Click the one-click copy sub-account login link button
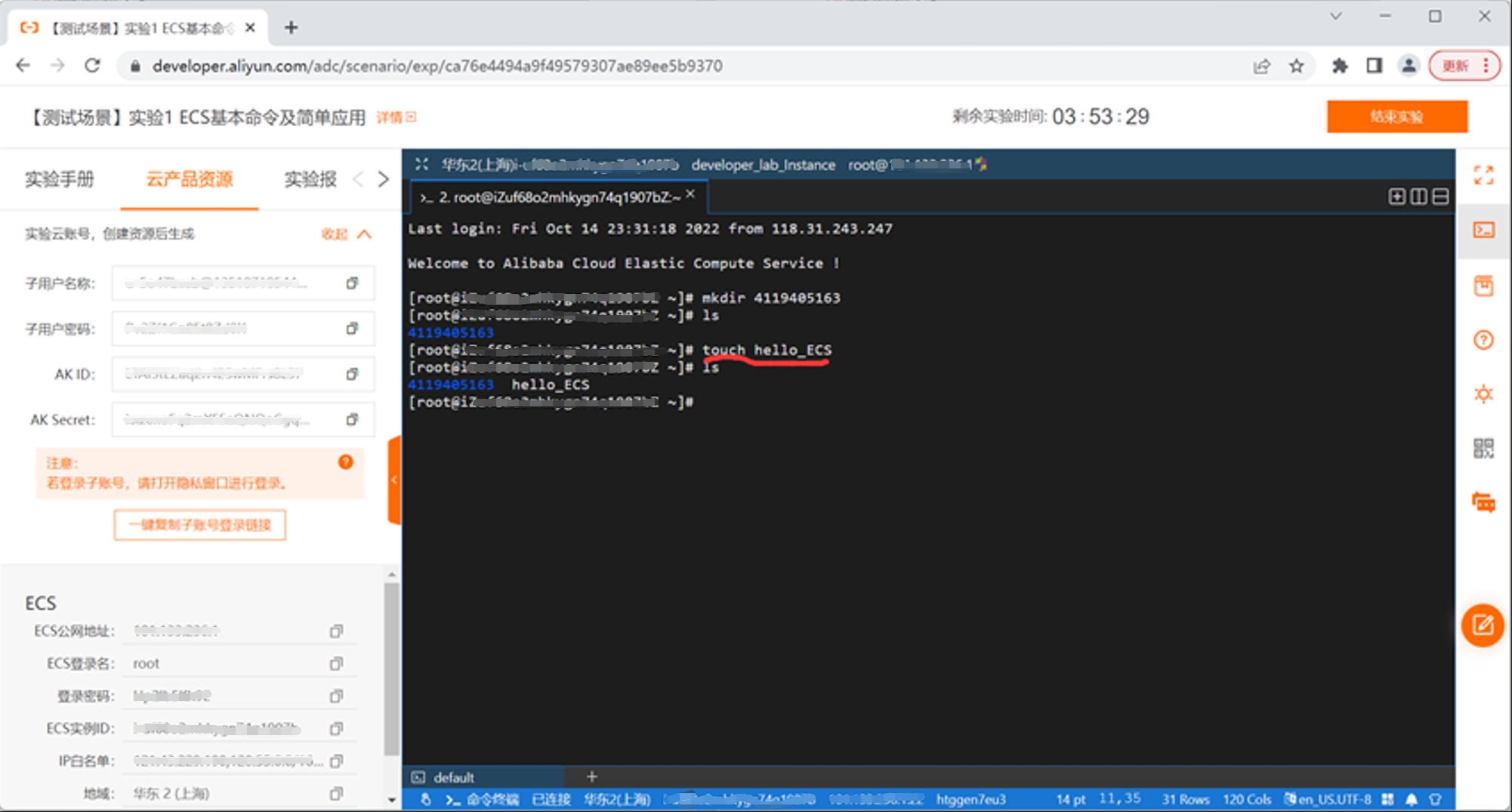This screenshot has height=812, width=1512. point(199,525)
